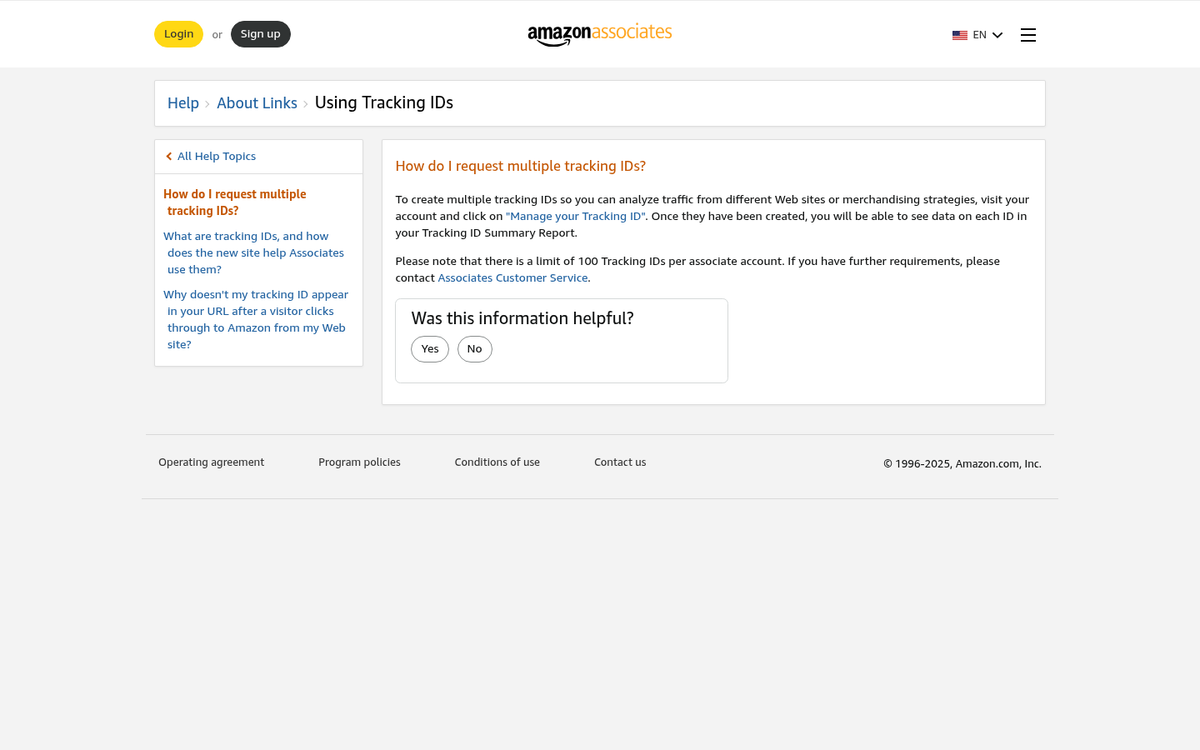Click Yes to mark information helpful

pyautogui.click(x=430, y=349)
